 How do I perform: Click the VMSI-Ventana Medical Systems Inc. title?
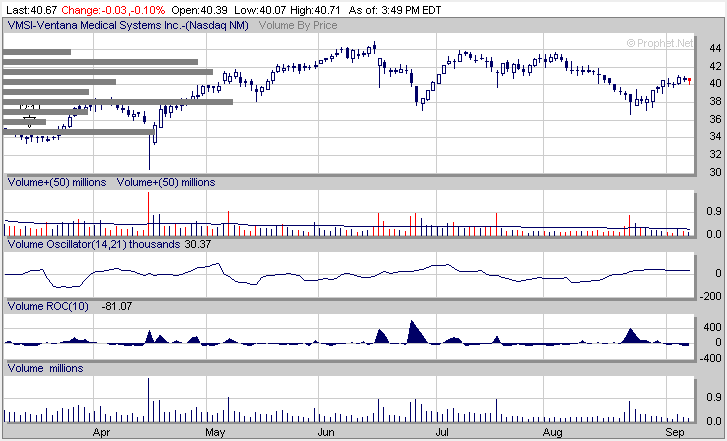click(128, 25)
